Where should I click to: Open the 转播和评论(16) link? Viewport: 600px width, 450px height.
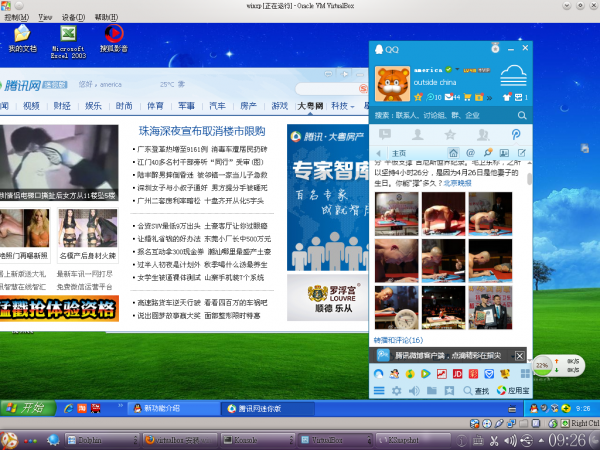click(398, 340)
